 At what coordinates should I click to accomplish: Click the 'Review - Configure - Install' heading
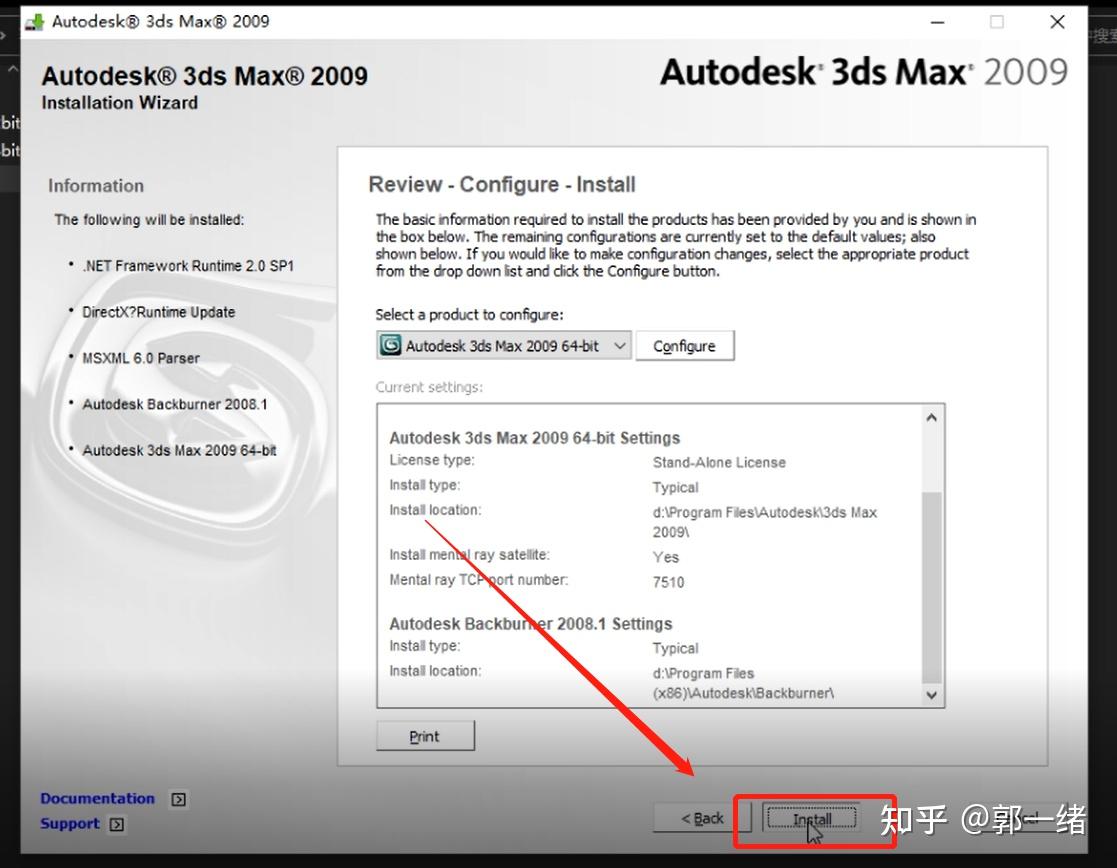502,184
